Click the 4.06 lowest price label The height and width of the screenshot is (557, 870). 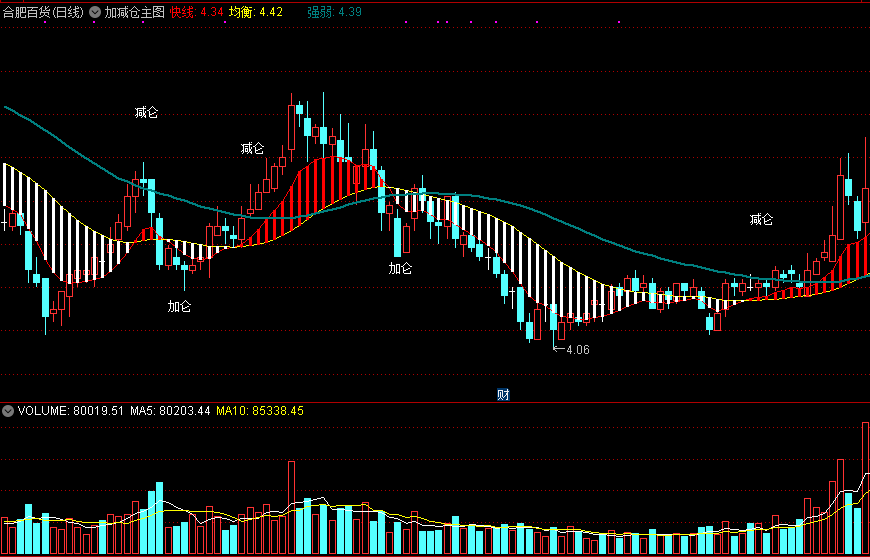tap(578, 350)
